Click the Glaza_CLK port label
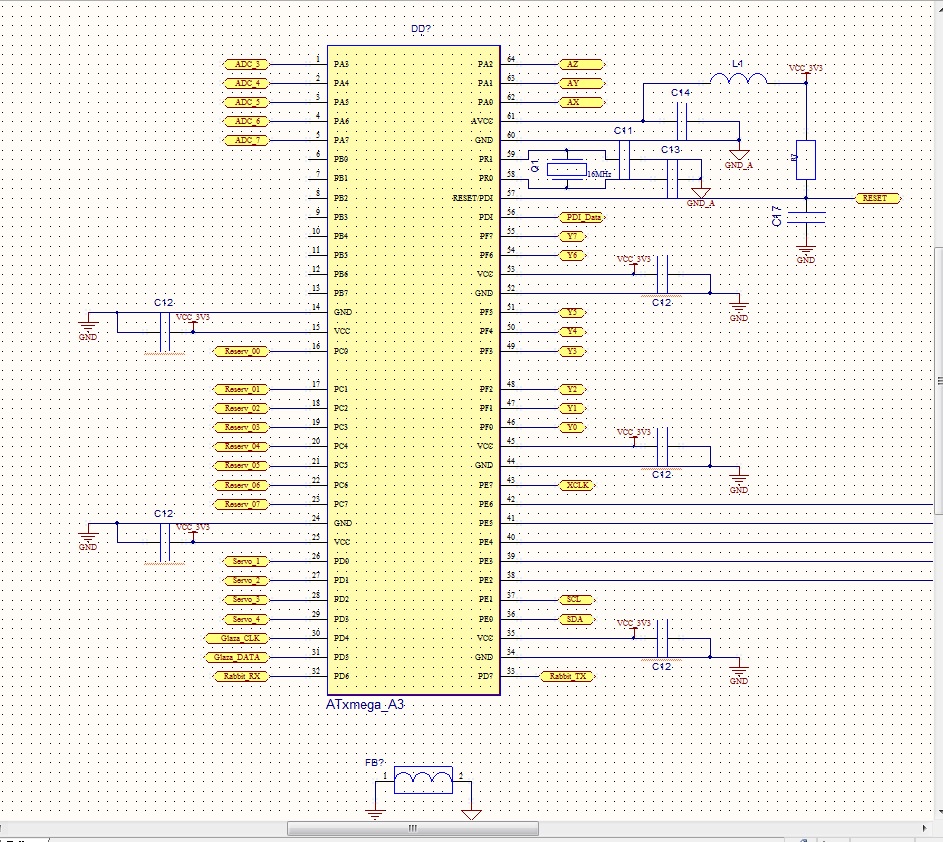The height and width of the screenshot is (842, 943). point(236,638)
